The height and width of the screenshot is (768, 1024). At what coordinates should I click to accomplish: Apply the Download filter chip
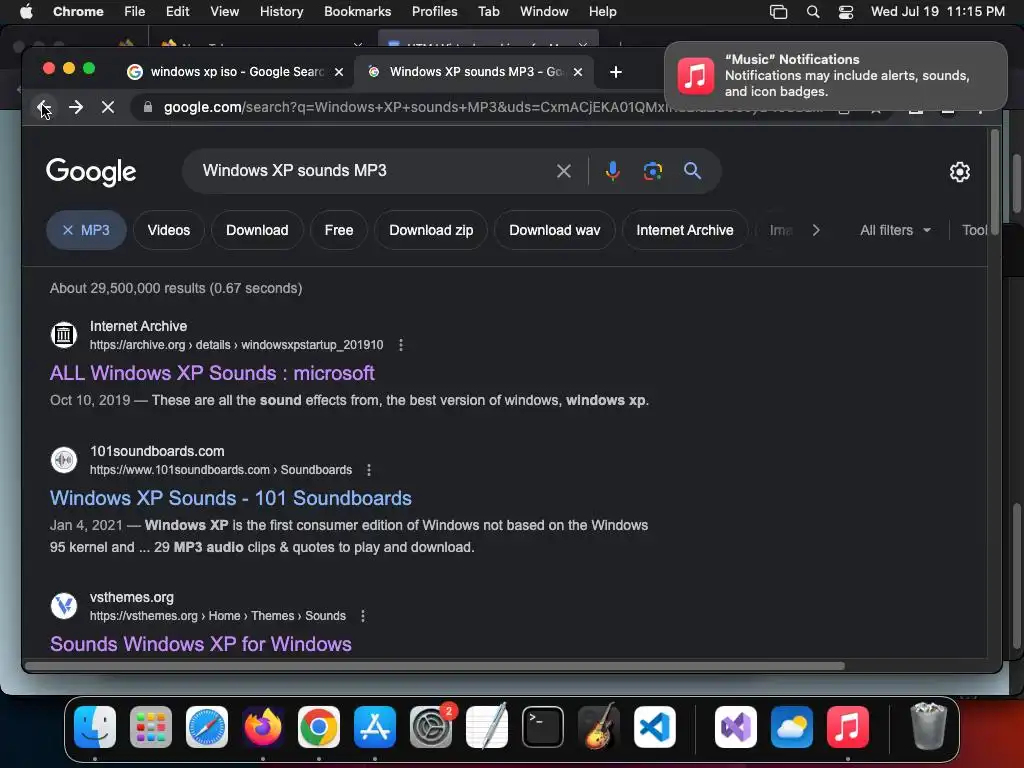click(x=257, y=230)
